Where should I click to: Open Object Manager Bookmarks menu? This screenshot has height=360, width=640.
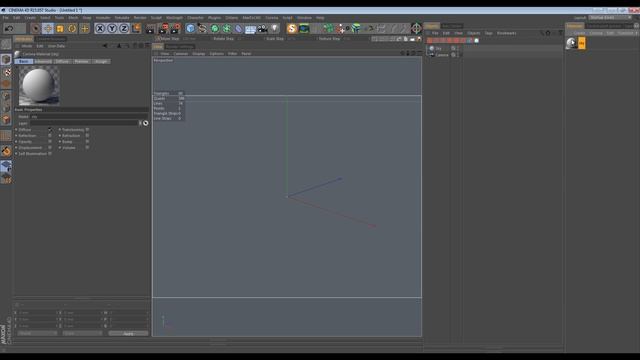507,33
